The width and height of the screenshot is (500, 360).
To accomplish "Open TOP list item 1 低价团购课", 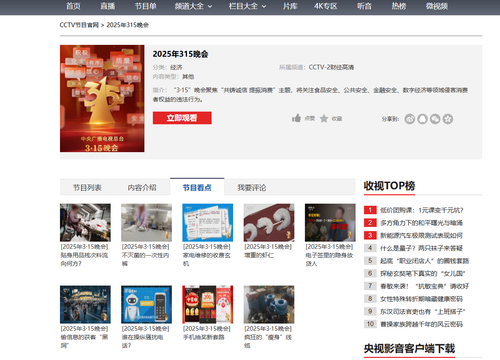I will [422, 210].
